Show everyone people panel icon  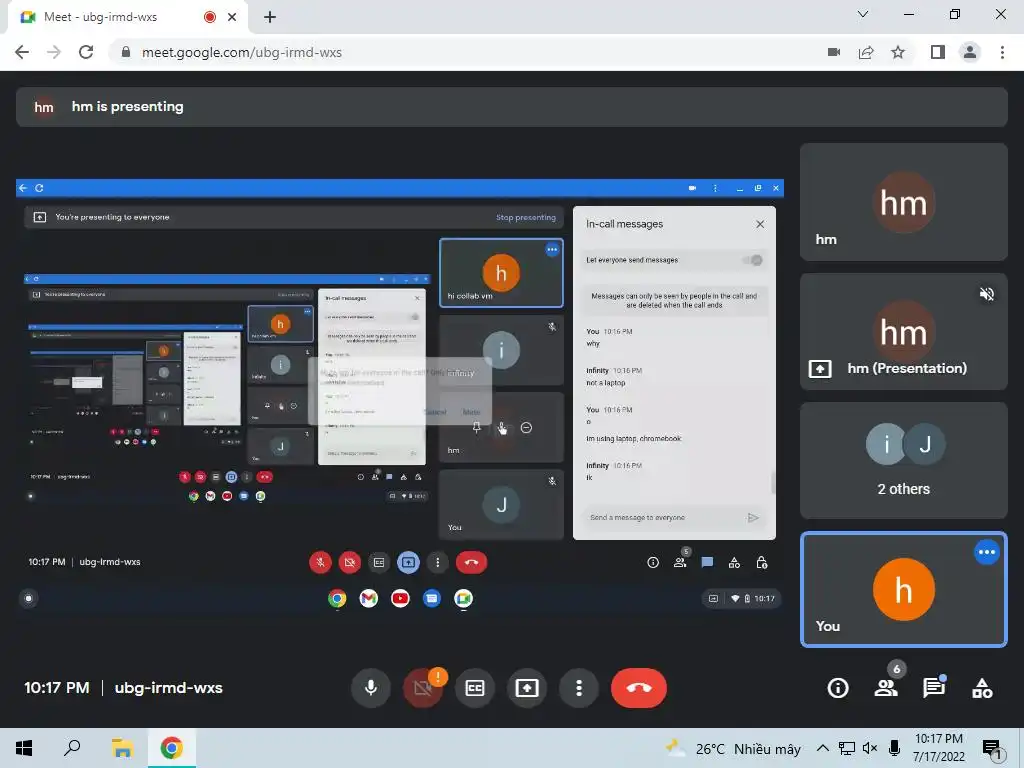point(886,687)
